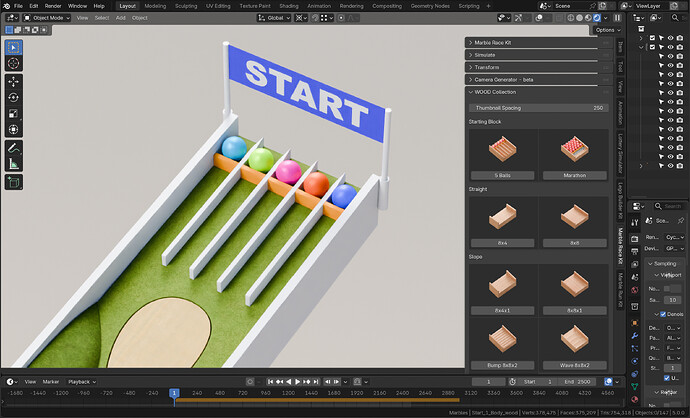This screenshot has width=690, height=418.
Task: Switch to material preview shading
Action: point(588,18)
